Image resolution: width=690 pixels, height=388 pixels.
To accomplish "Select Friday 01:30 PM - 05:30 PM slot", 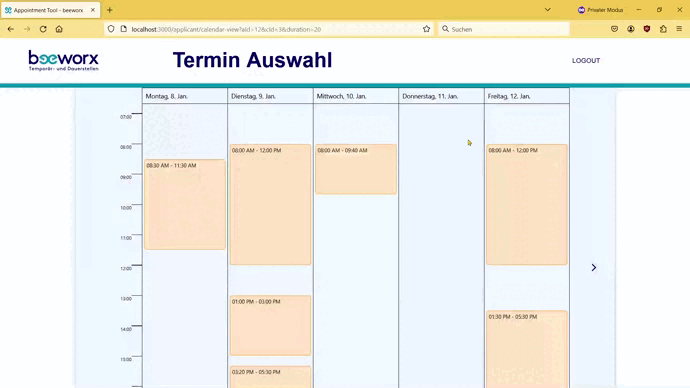I will 527,349.
